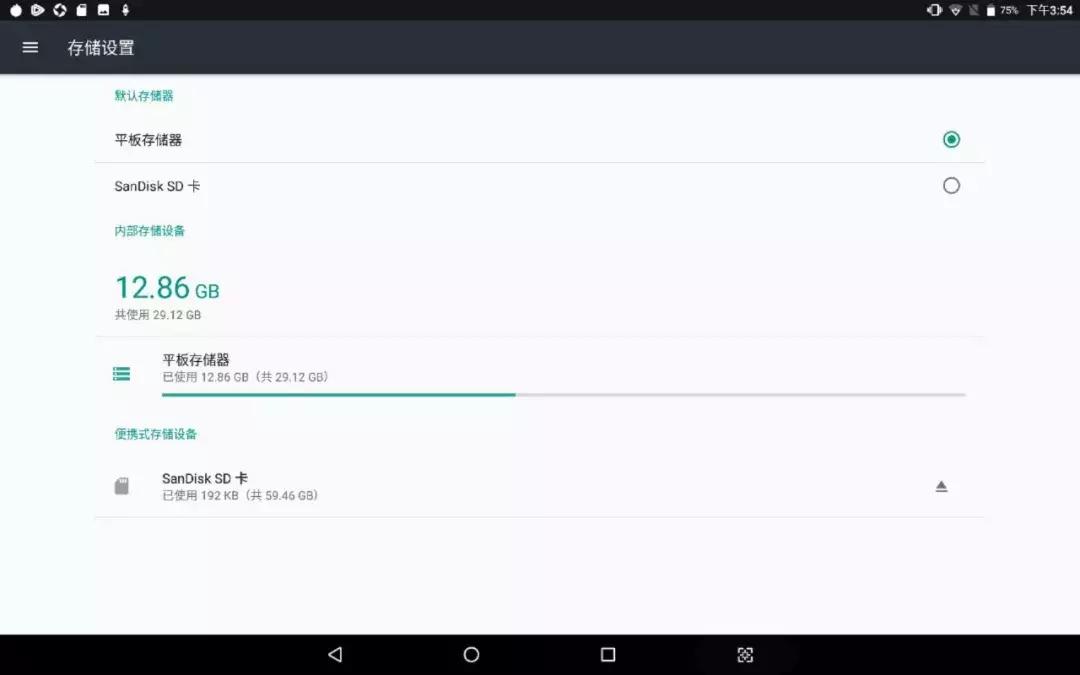Image resolution: width=1080 pixels, height=675 pixels.
Task: Tap the Android home circle button
Action: point(471,654)
